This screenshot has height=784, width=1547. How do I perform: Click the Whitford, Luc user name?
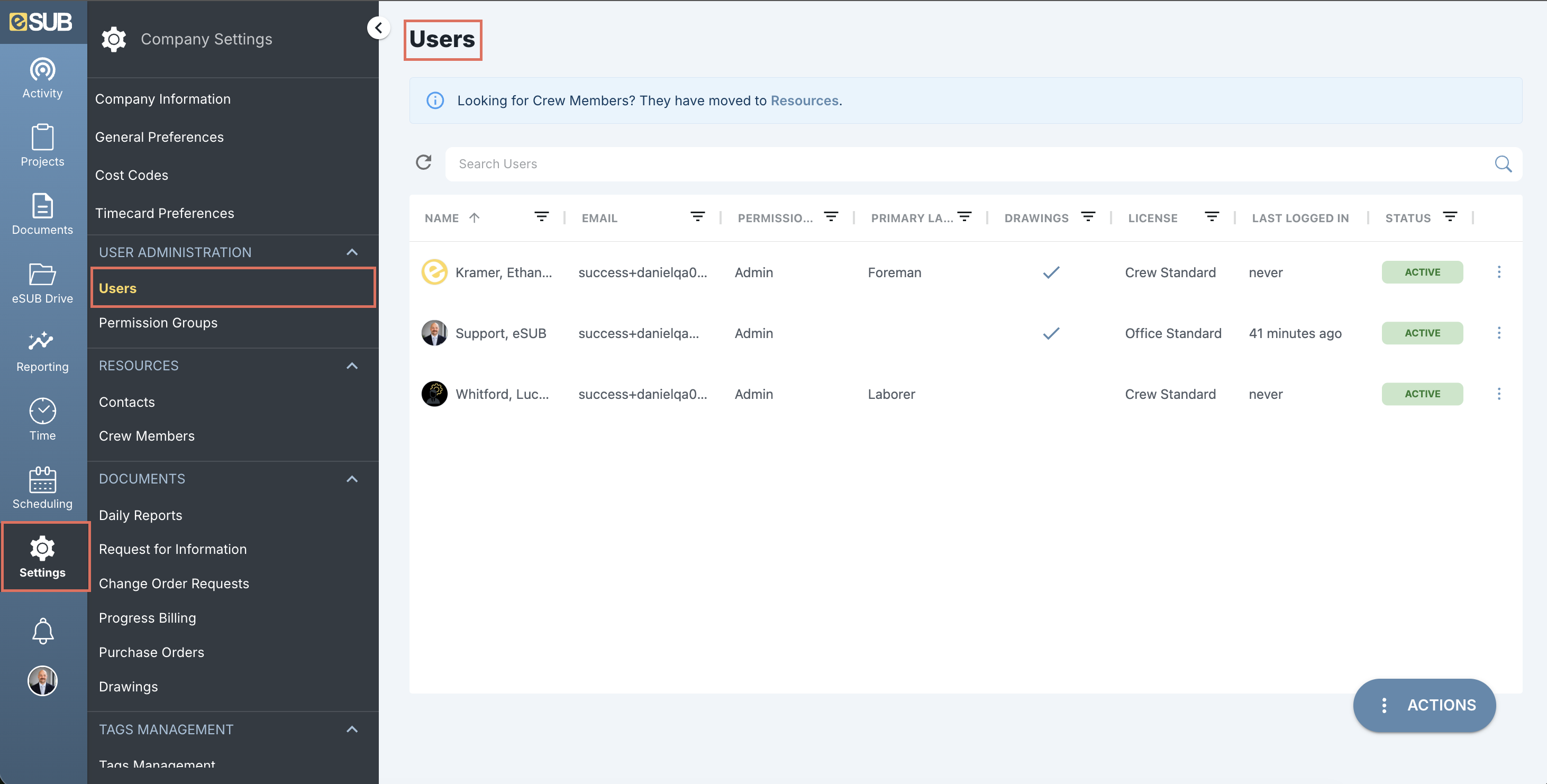coord(502,395)
